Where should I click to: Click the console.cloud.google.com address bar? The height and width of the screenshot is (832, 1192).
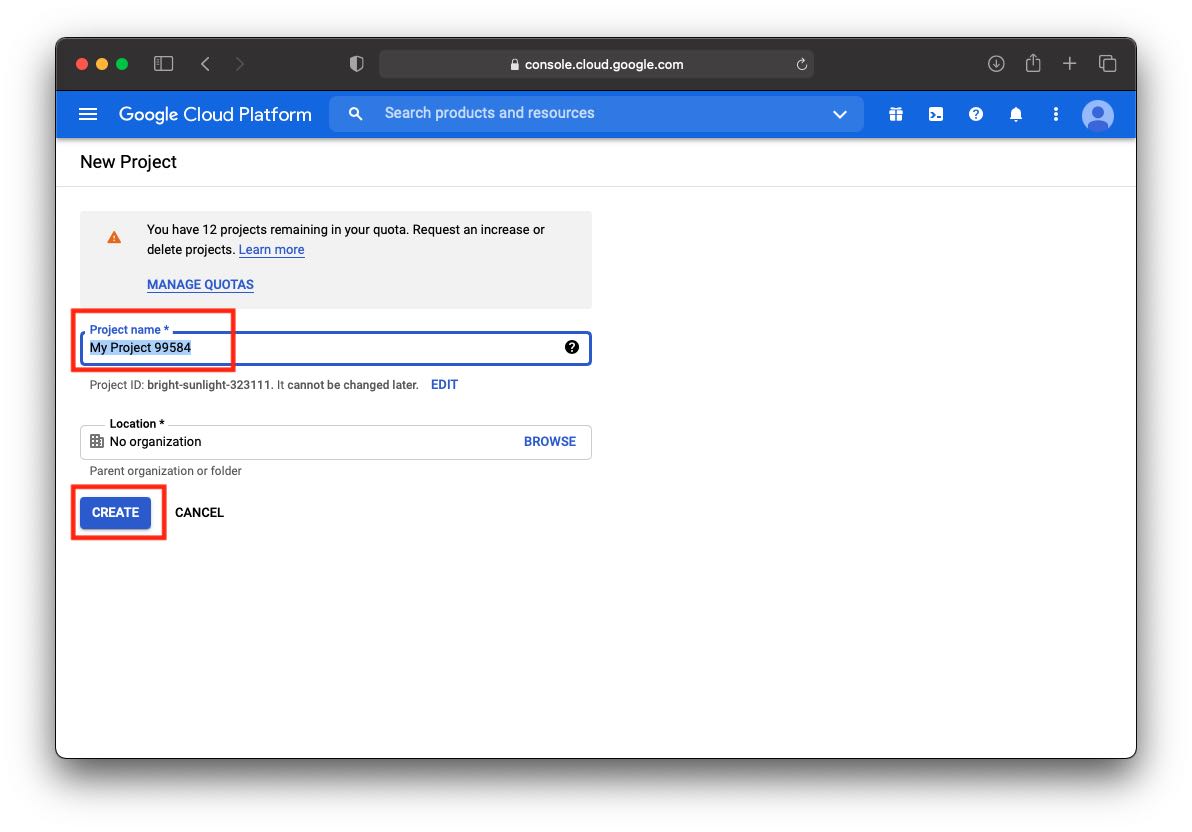pos(596,65)
